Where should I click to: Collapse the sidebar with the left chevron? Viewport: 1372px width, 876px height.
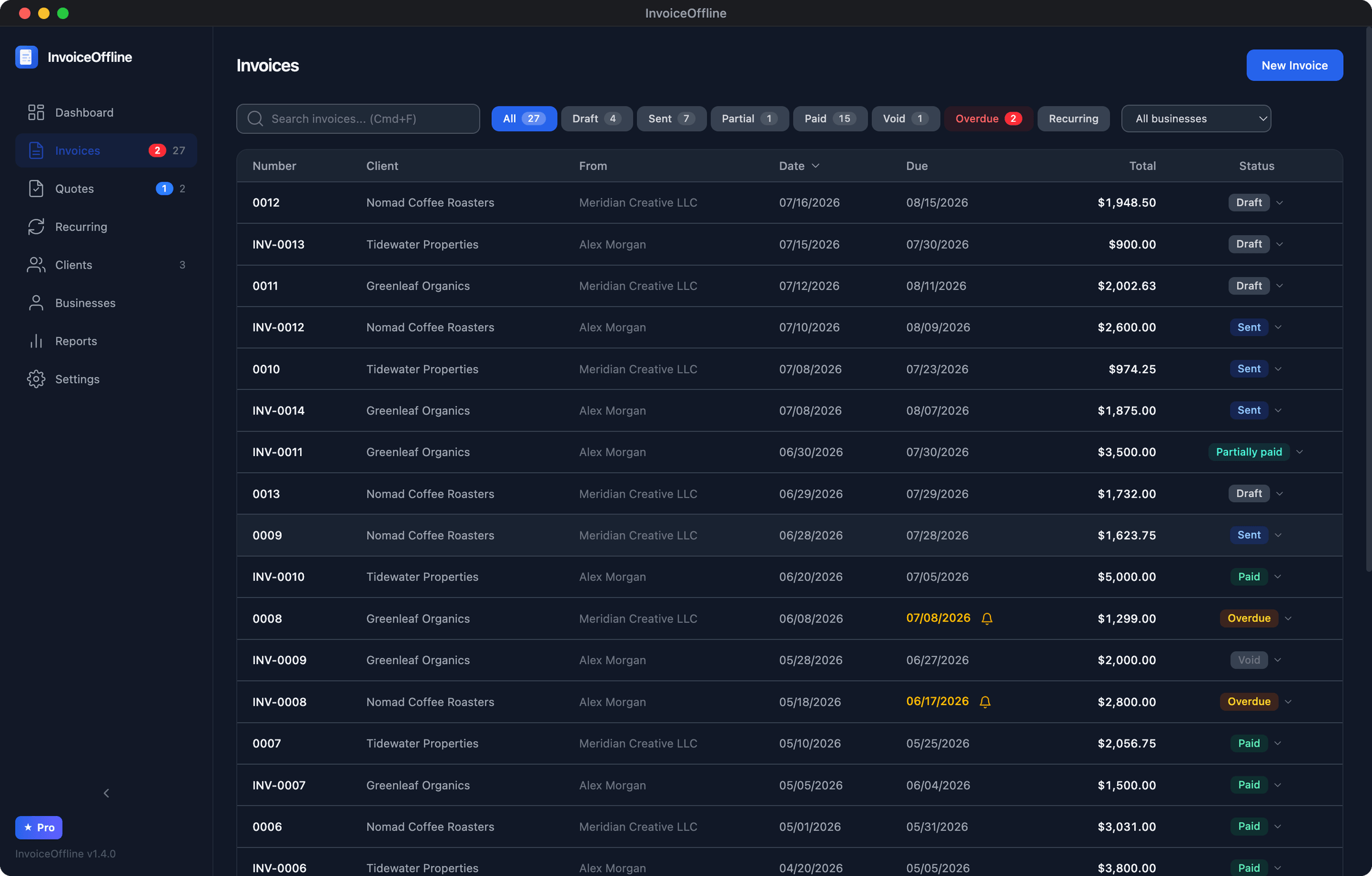[106, 793]
